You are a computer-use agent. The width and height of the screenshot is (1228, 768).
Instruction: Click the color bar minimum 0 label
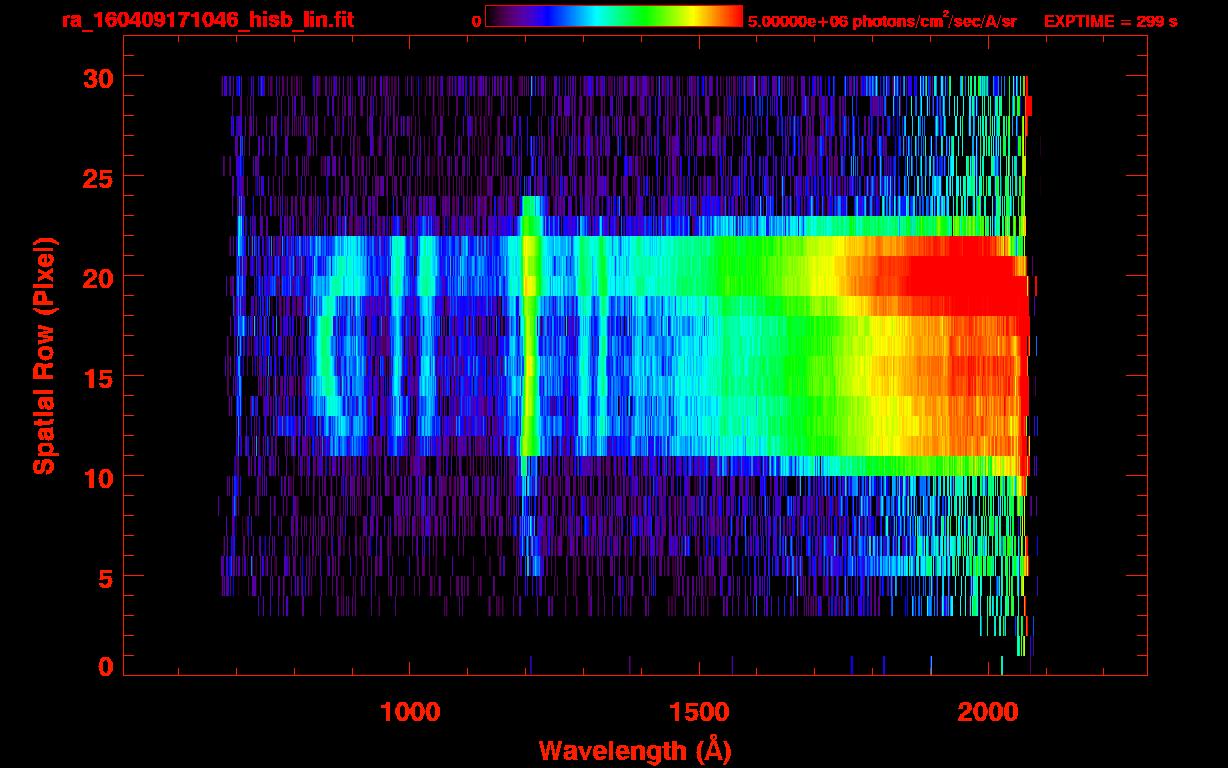pyautogui.click(x=476, y=21)
